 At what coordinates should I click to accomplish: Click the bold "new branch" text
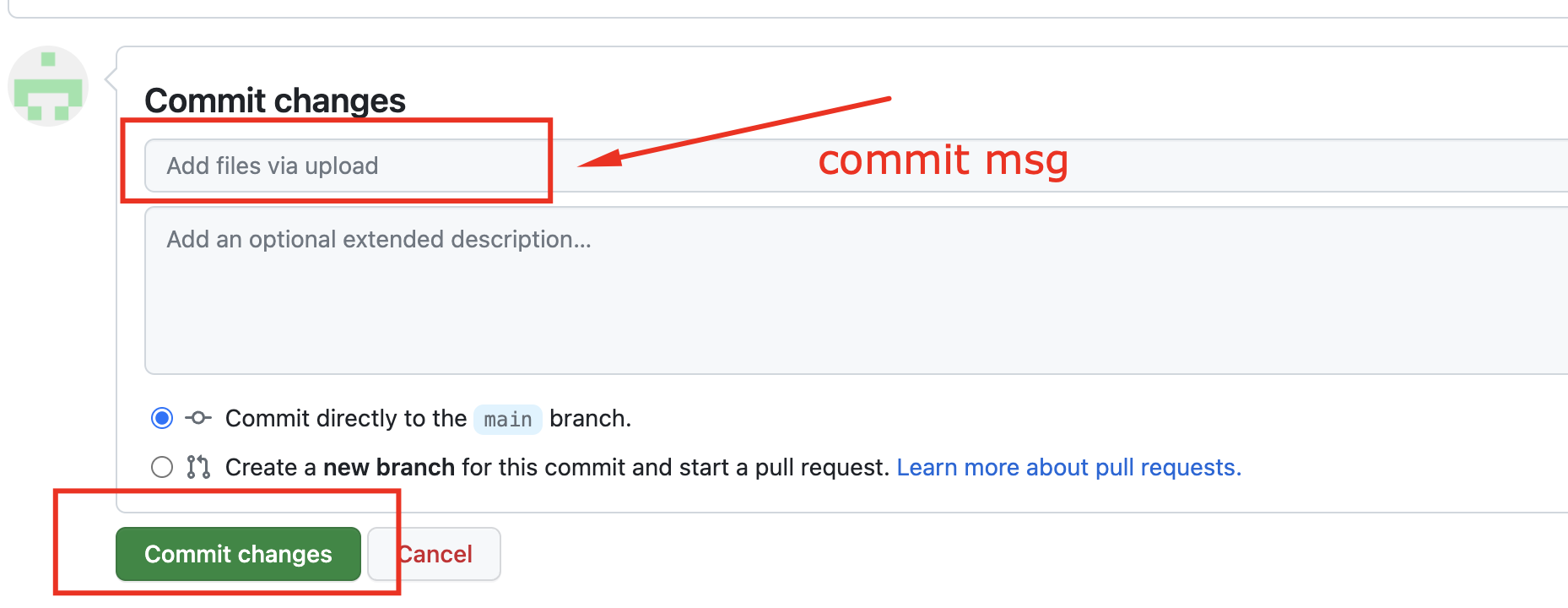coord(388,468)
